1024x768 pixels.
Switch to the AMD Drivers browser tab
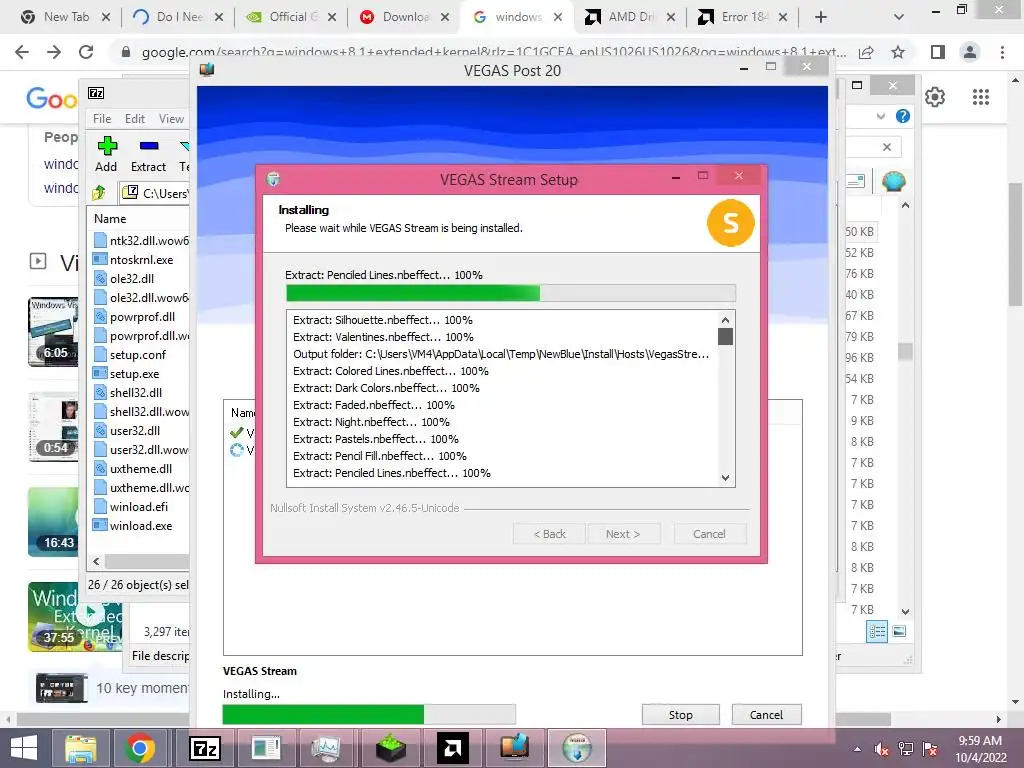pos(630,17)
